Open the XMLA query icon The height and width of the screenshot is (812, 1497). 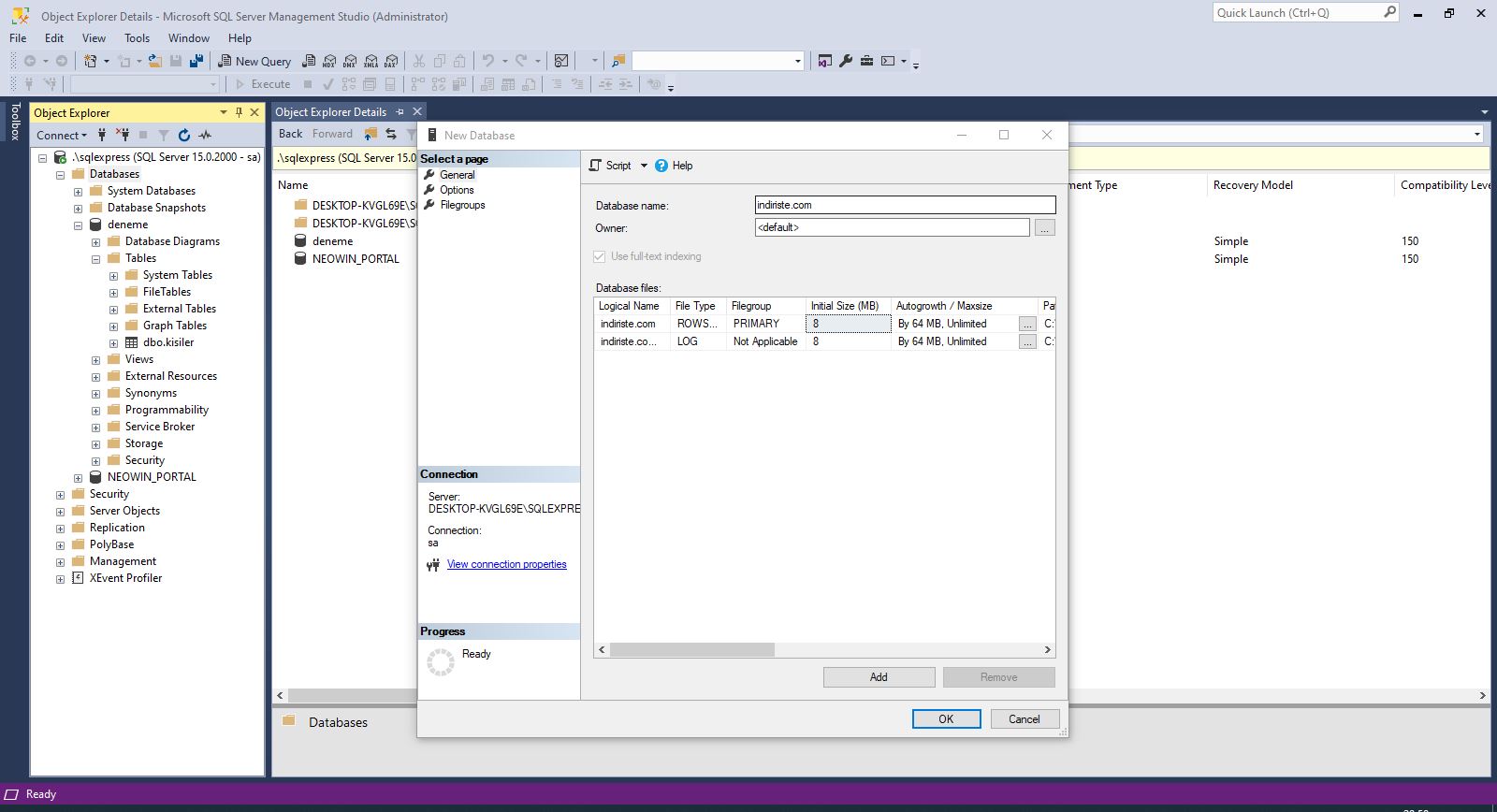371,61
